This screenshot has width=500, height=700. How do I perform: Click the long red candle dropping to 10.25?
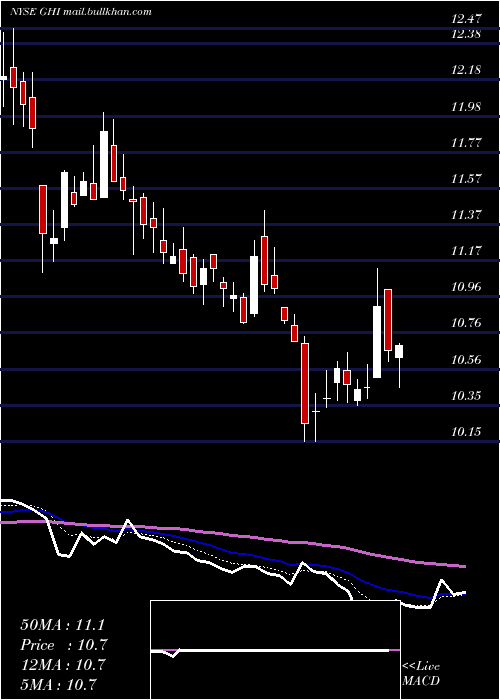point(305,383)
